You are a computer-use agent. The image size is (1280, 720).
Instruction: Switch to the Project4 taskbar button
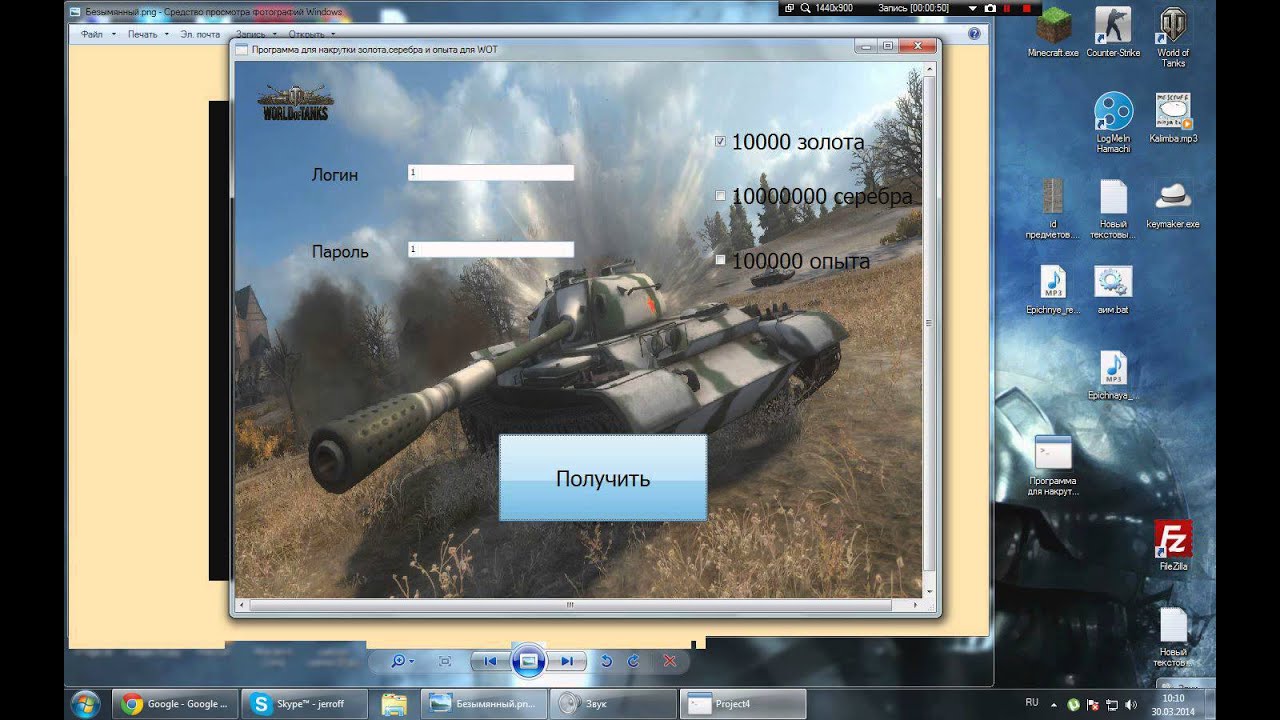[742, 704]
